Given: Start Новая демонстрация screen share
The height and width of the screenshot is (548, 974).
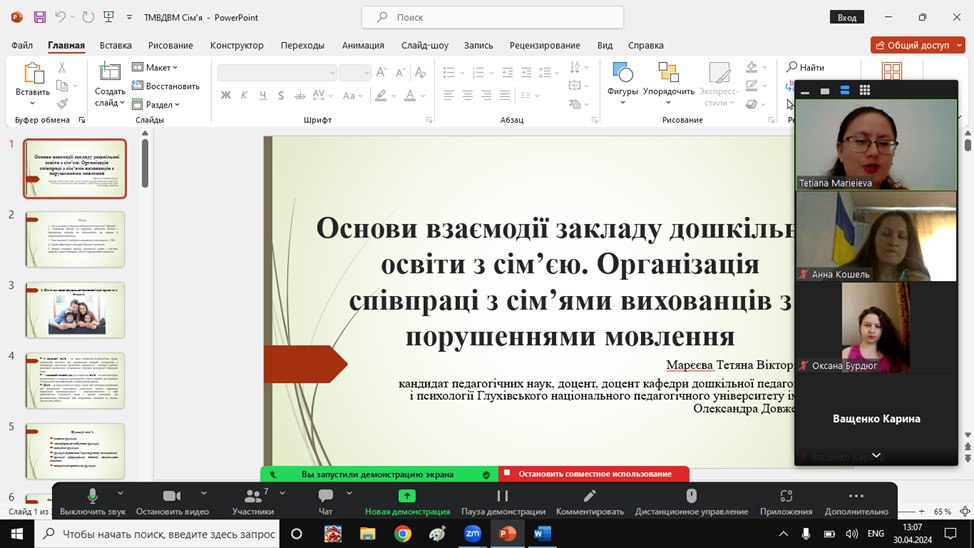Looking at the screenshot, I should [x=407, y=497].
